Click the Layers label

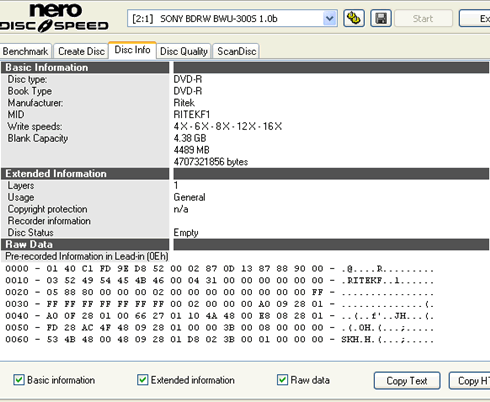pyautogui.click(x=21, y=186)
